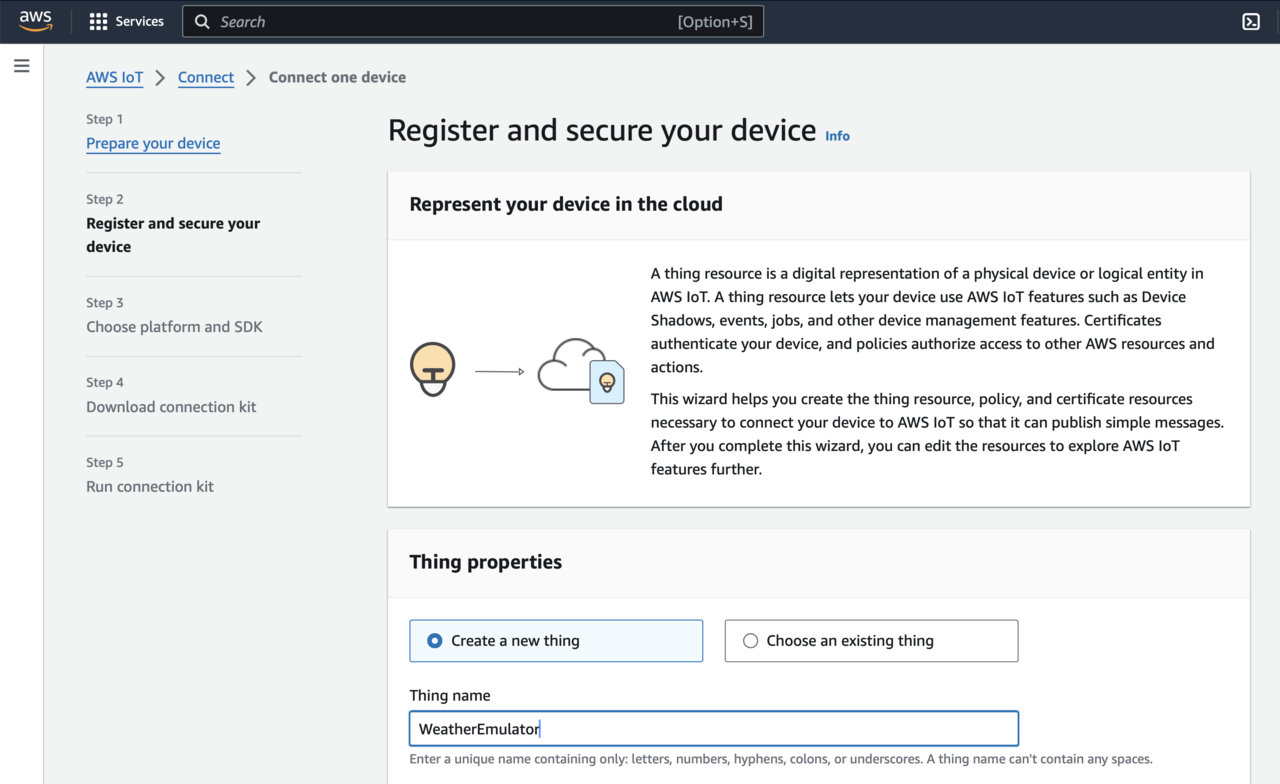This screenshot has height=784, width=1280.
Task: Click Run connection kit step
Action: point(150,487)
